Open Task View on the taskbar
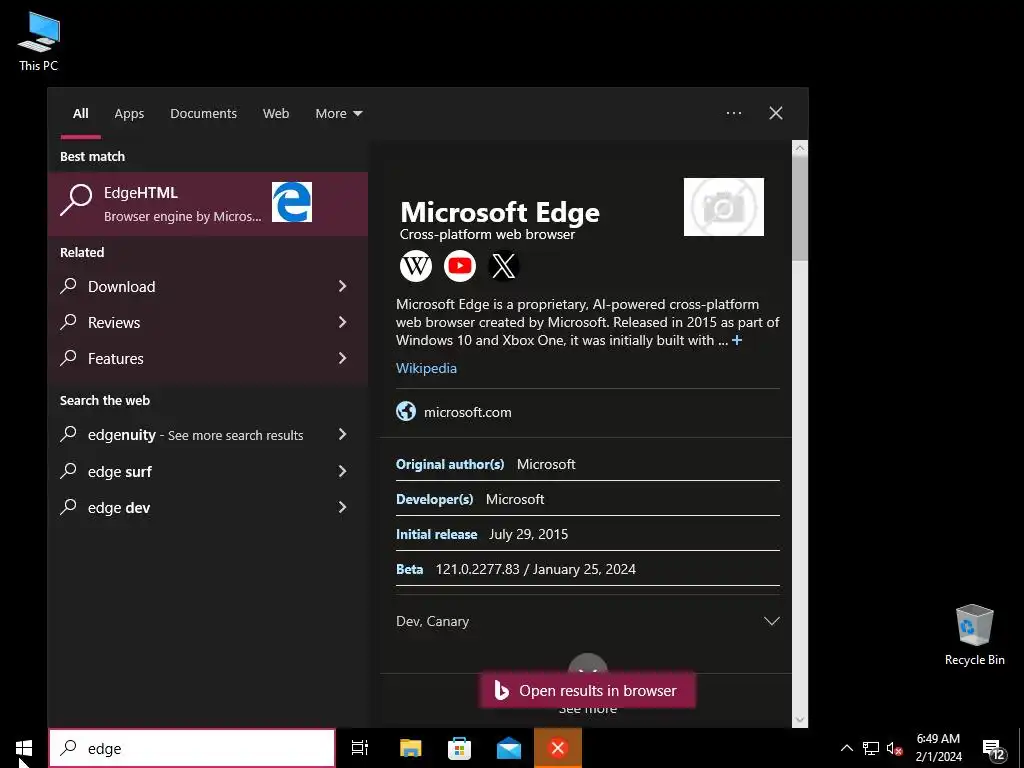The width and height of the screenshot is (1024, 768). 360,748
